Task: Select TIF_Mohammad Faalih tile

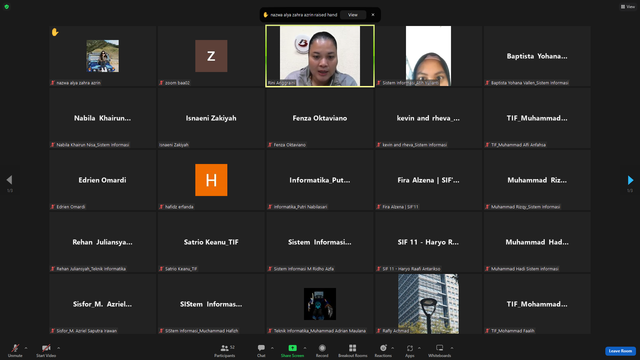Action: (537, 304)
